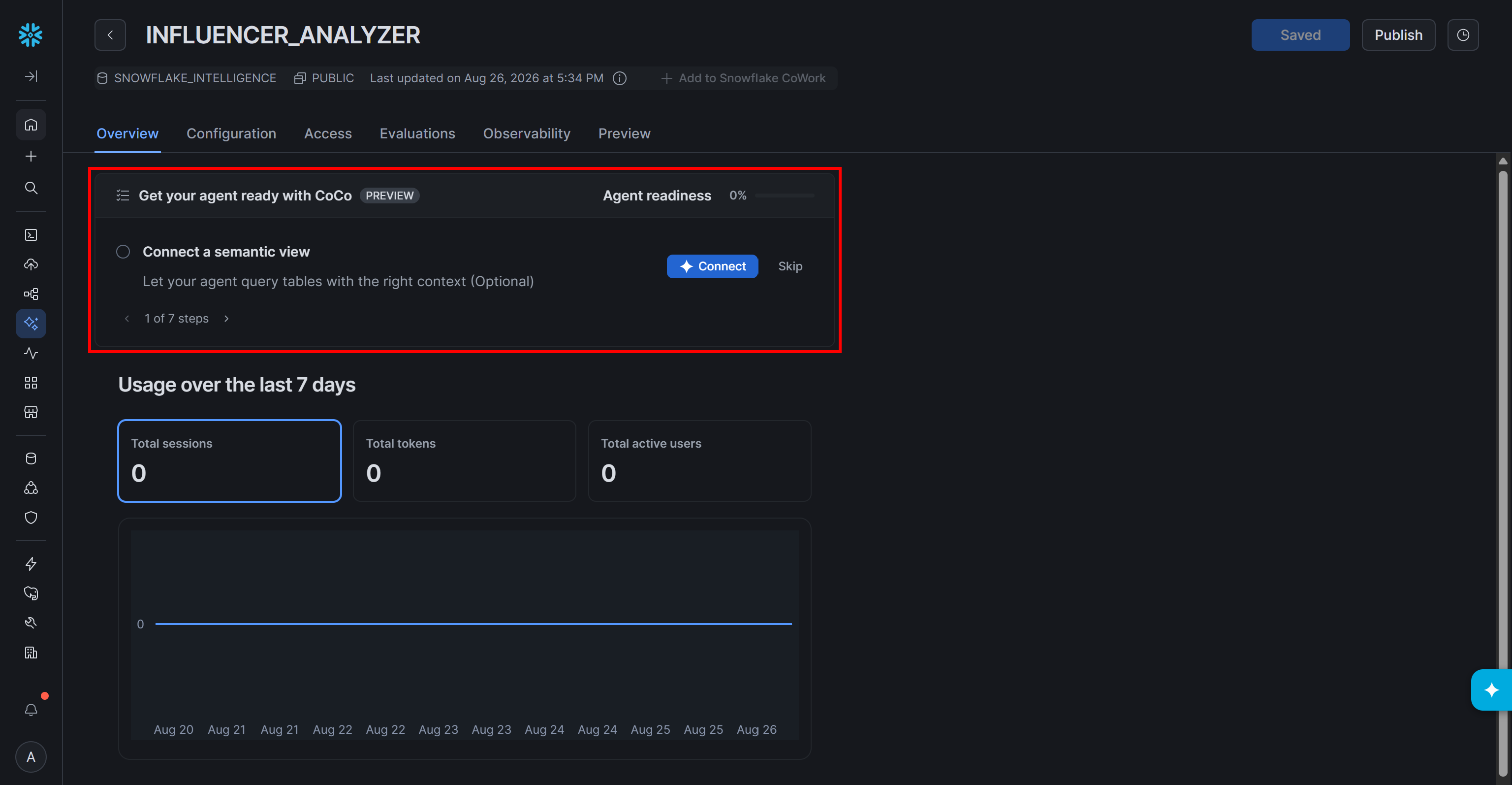Select the Total sessions card
1512x785 pixels.
229,461
